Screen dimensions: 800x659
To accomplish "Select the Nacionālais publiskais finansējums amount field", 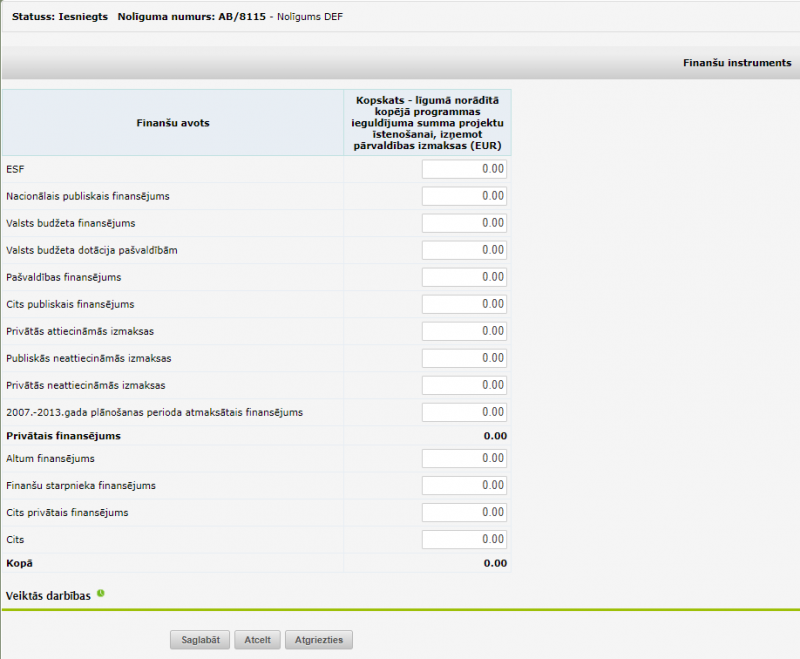I will click(464, 196).
